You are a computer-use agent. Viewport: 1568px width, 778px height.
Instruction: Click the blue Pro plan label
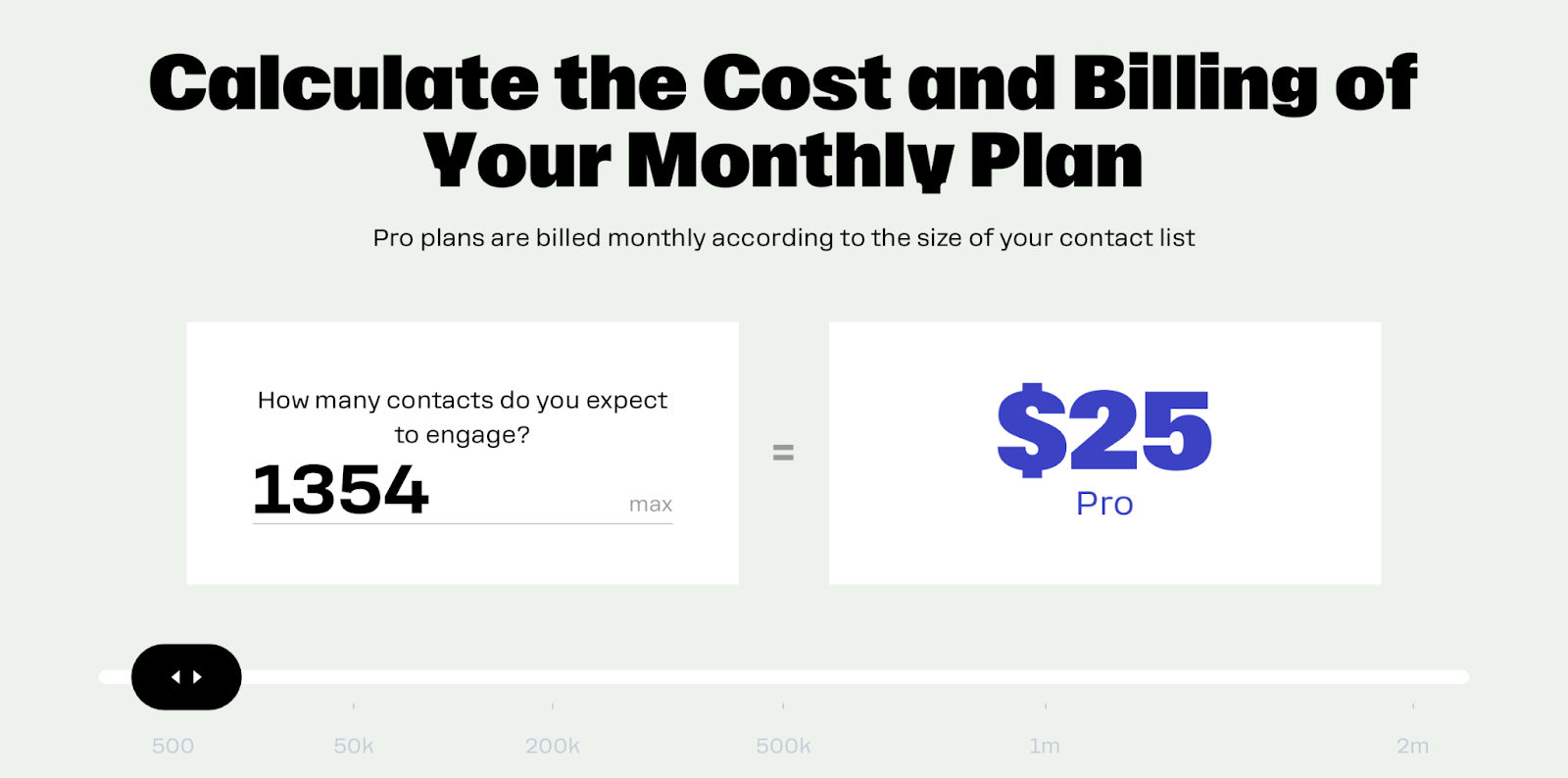pyautogui.click(x=1104, y=504)
